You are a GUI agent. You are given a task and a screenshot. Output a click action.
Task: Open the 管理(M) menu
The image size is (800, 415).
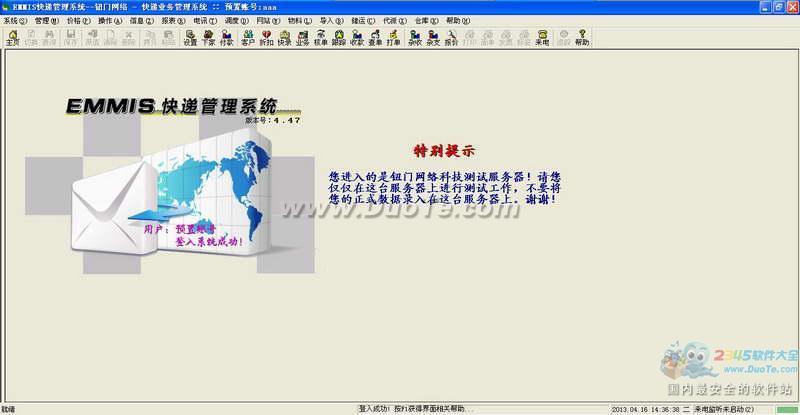tap(47, 21)
